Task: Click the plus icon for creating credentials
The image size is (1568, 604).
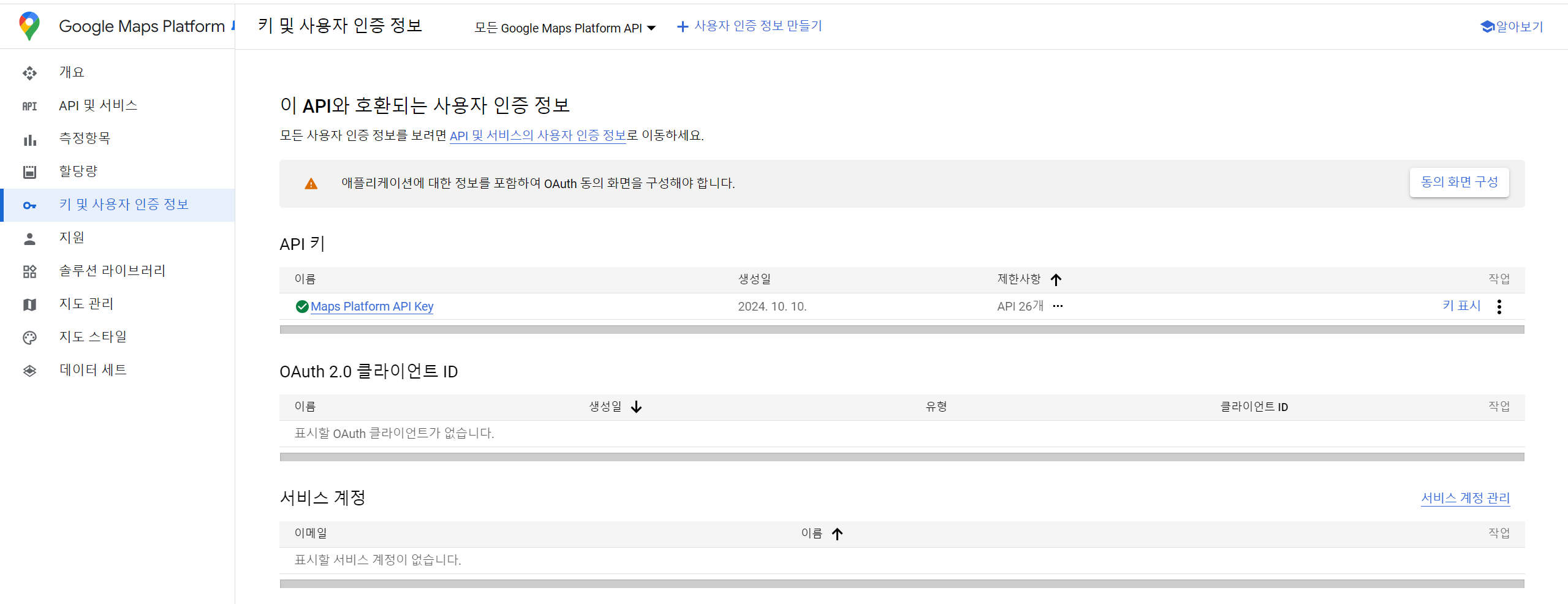Action: pos(682,27)
